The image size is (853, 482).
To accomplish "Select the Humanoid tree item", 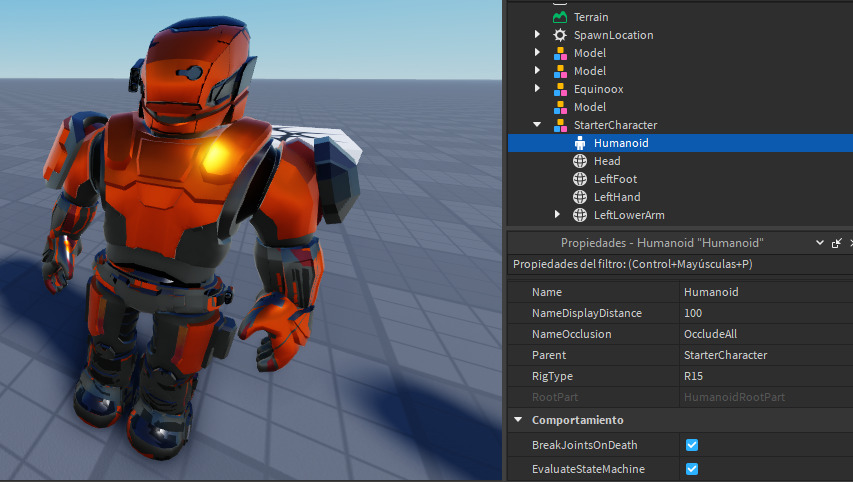I will 680,143.
